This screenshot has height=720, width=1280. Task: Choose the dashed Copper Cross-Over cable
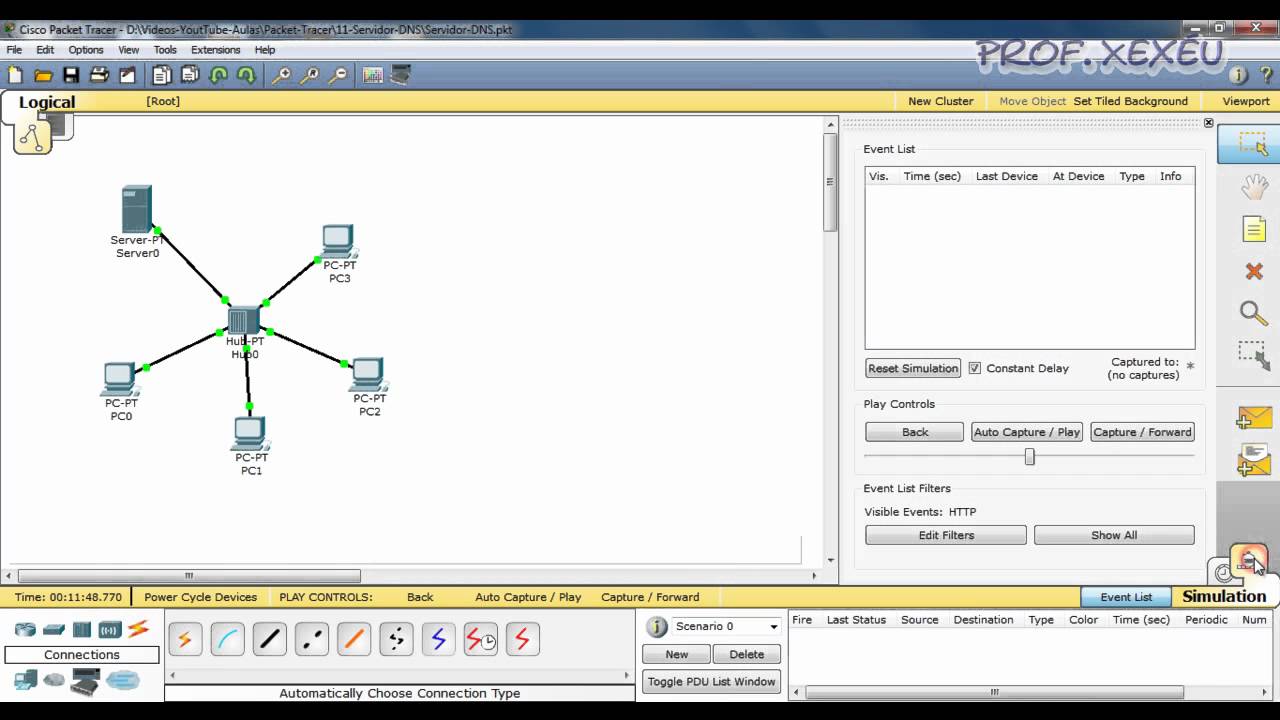(x=311, y=639)
